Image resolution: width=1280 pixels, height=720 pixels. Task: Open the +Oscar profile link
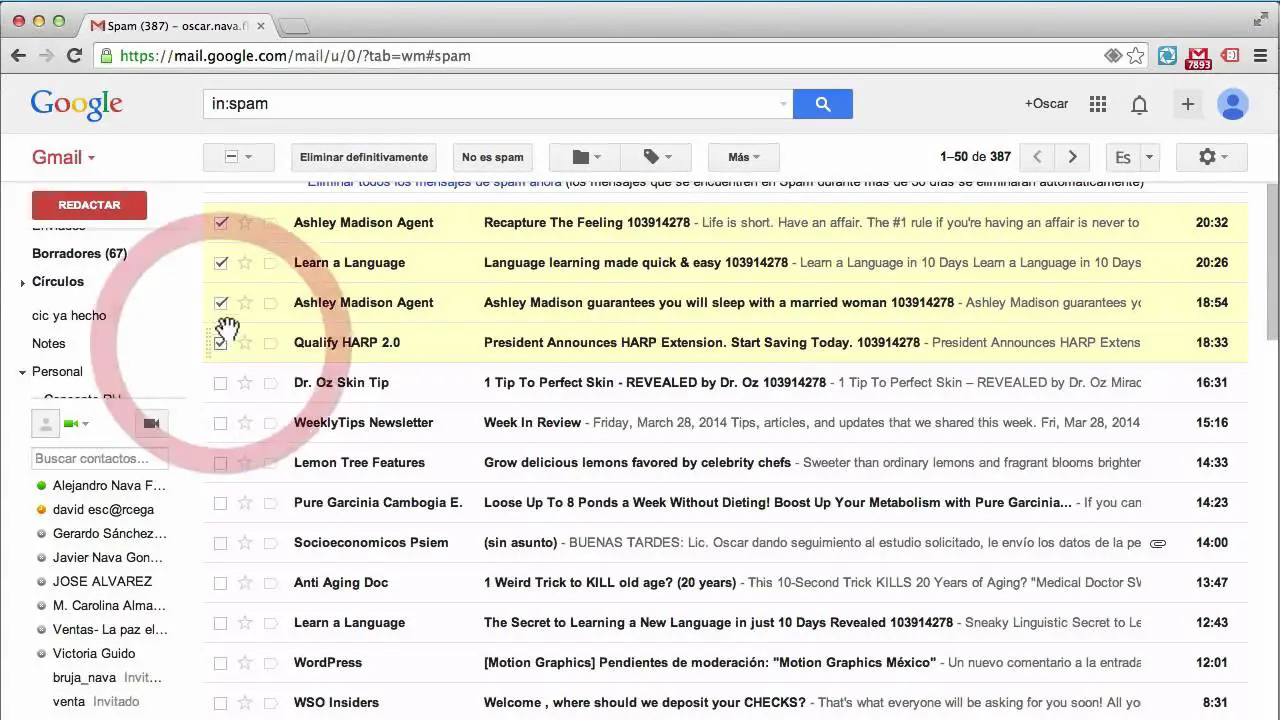[1046, 104]
